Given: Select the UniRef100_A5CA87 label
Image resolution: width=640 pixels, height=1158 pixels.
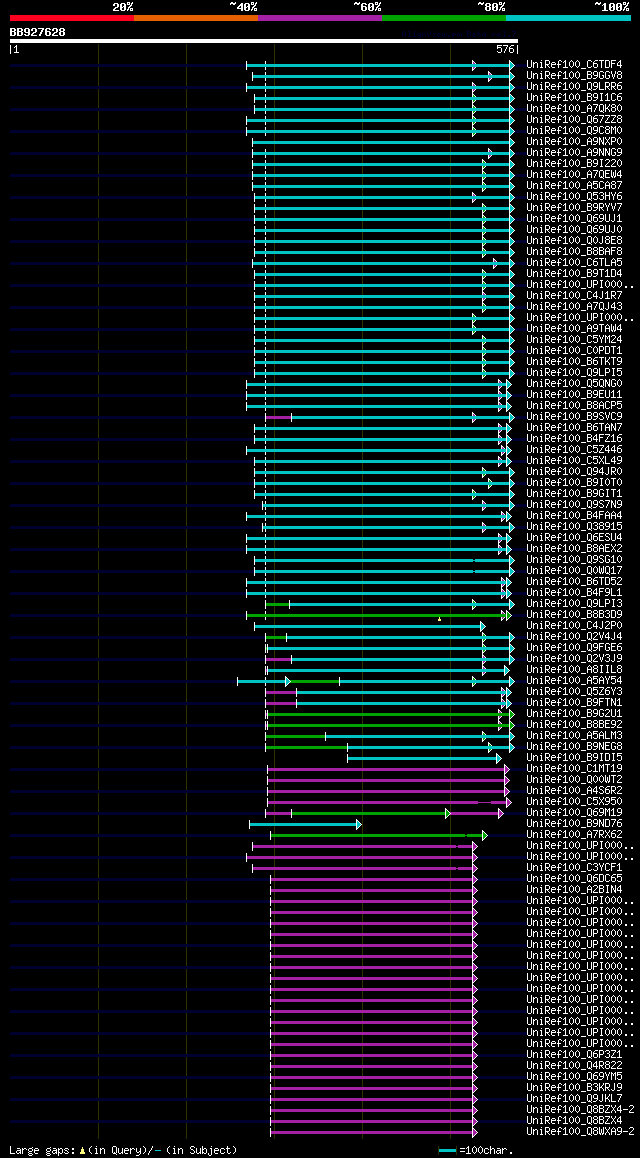Looking at the screenshot, I should tap(574, 185).
